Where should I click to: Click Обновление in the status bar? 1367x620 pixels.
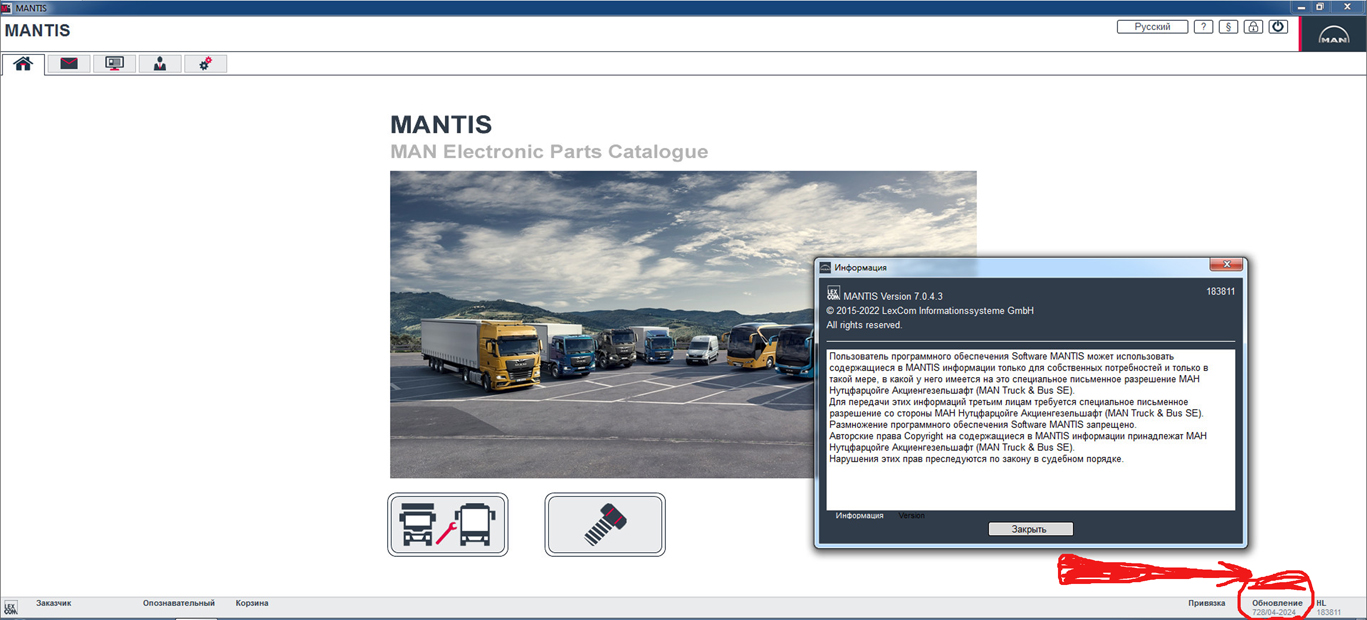tap(1277, 604)
